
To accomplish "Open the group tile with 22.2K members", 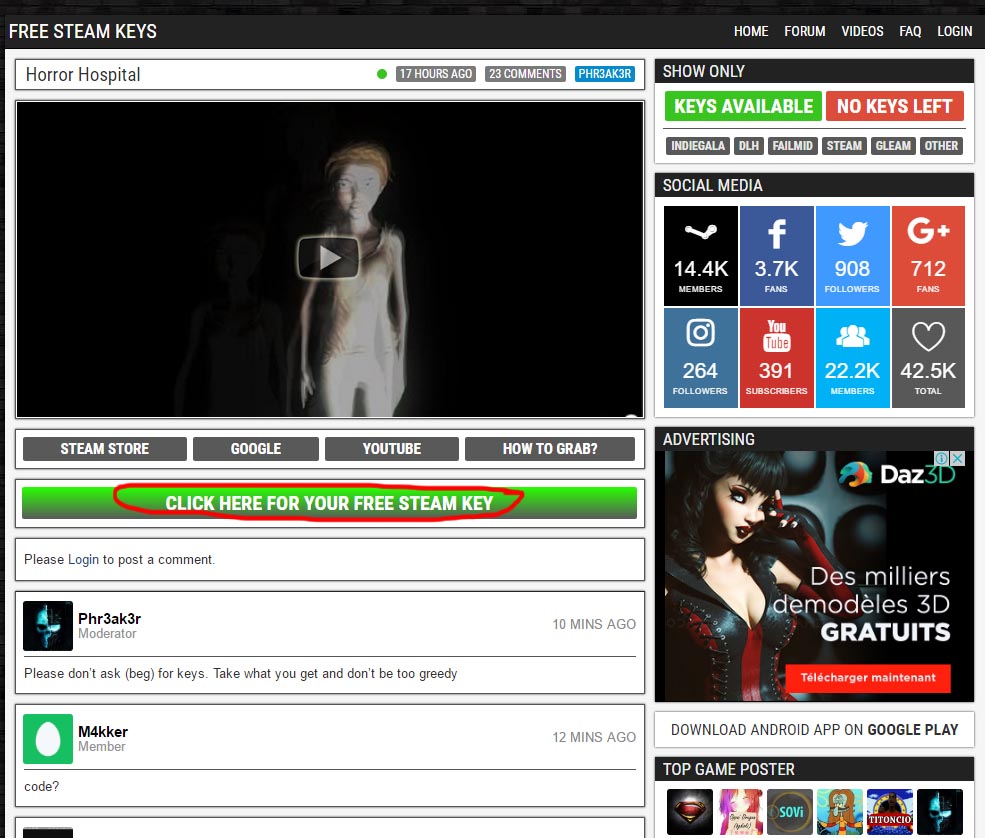I will (x=852, y=357).
